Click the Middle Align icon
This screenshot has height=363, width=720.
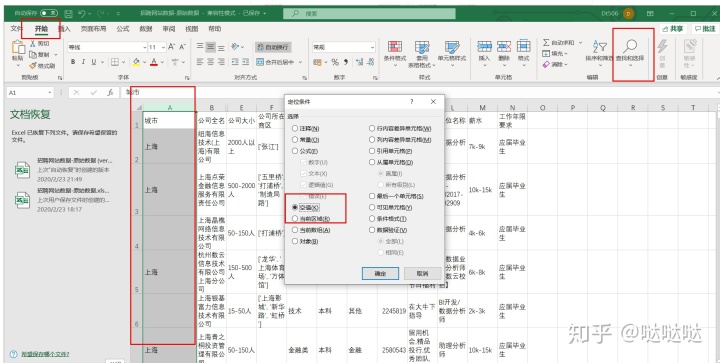211,47
